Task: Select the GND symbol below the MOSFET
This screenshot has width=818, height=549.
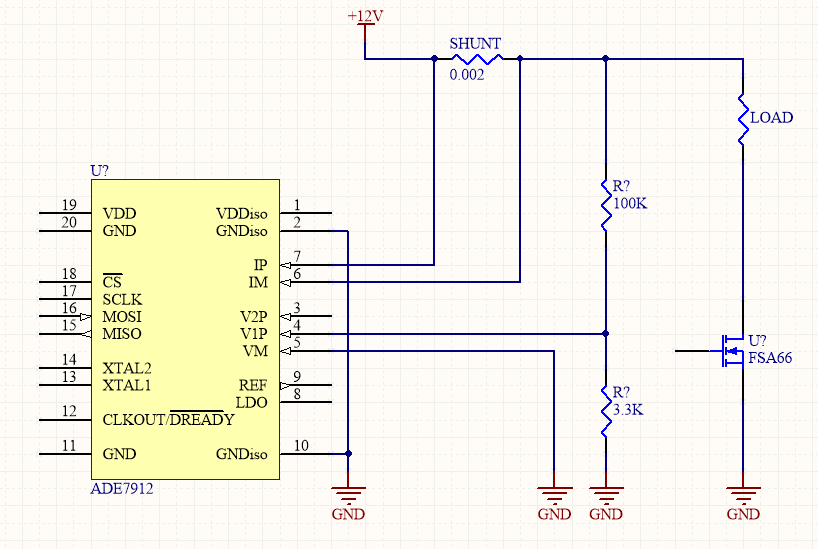Action: tap(743, 495)
